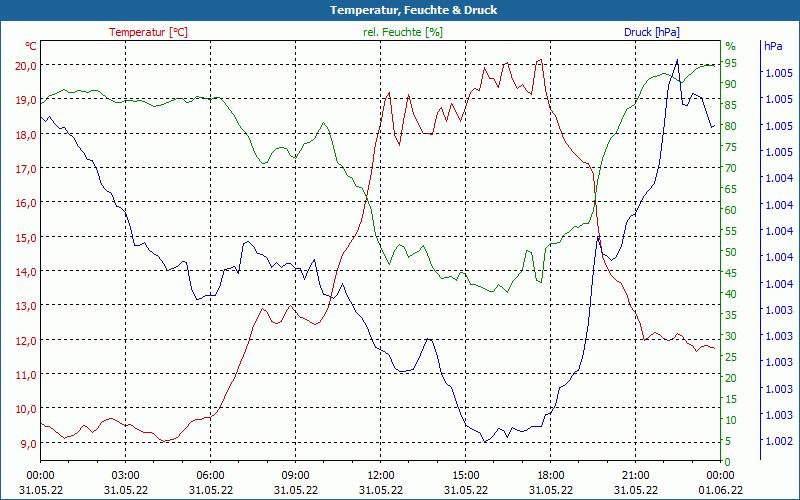Click the chart title 'Temperatur, Feuchte & Druck'
Viewport: 800px width, 500px height.
pyautogui.click(x=413, y=10)
